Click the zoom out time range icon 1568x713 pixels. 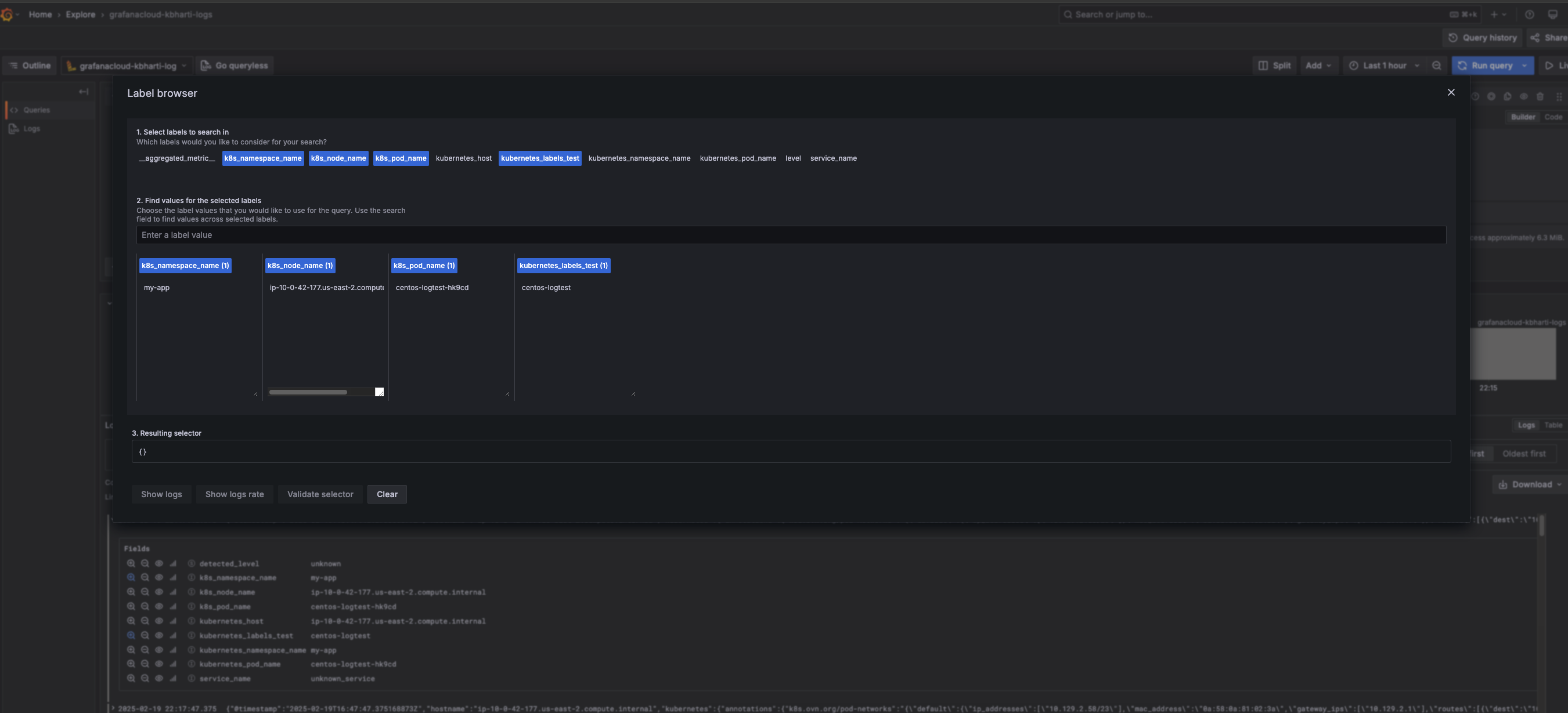point(1437,66)
